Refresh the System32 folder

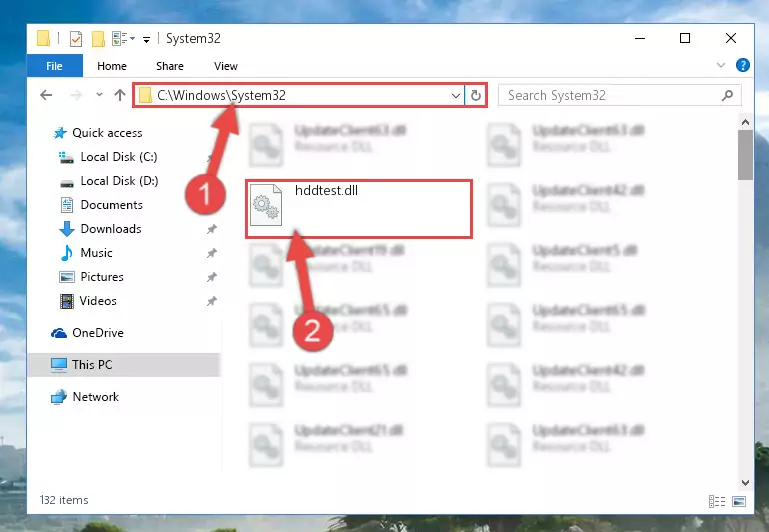pos(475,95)
